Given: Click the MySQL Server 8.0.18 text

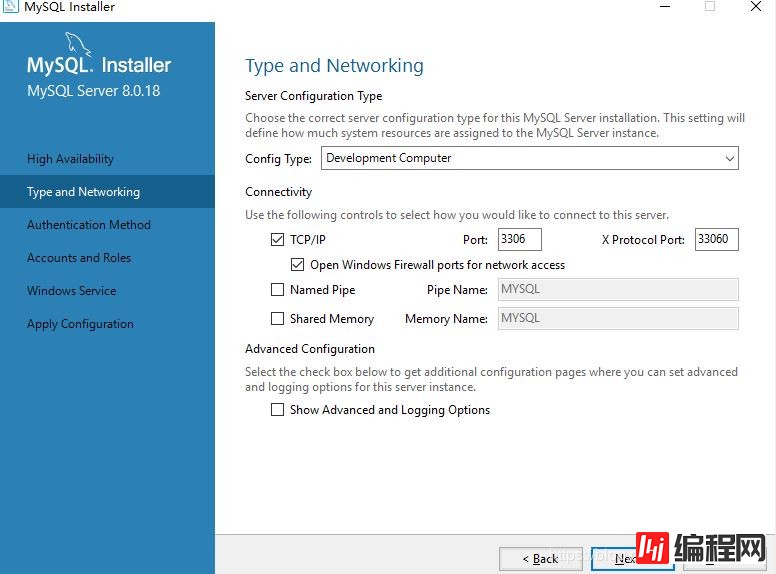Looking at the screenshot, I should (x=94, y=91).
